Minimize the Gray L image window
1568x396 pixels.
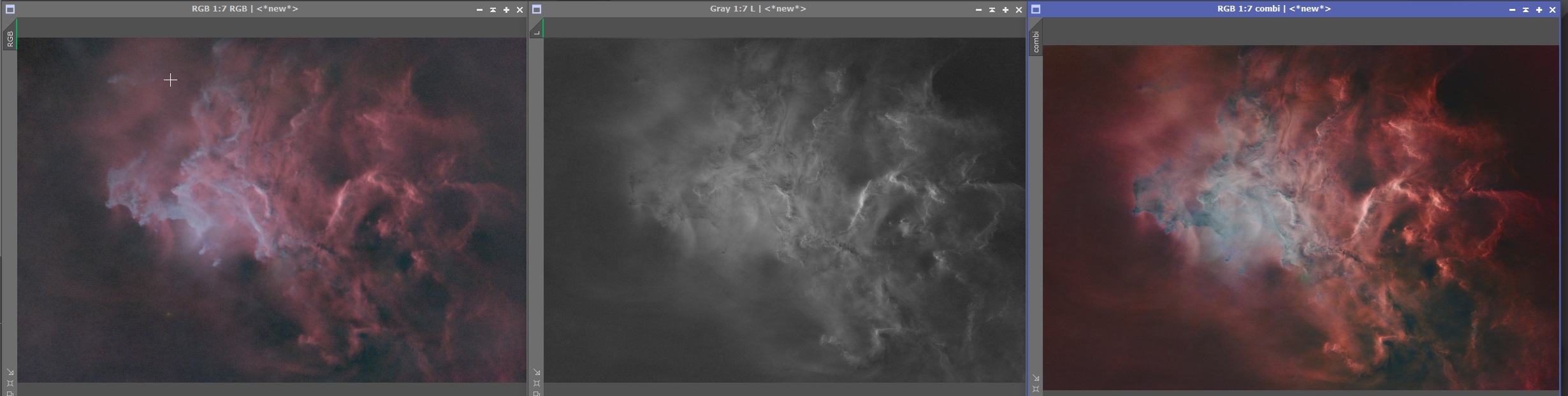(x=978, y=10)
